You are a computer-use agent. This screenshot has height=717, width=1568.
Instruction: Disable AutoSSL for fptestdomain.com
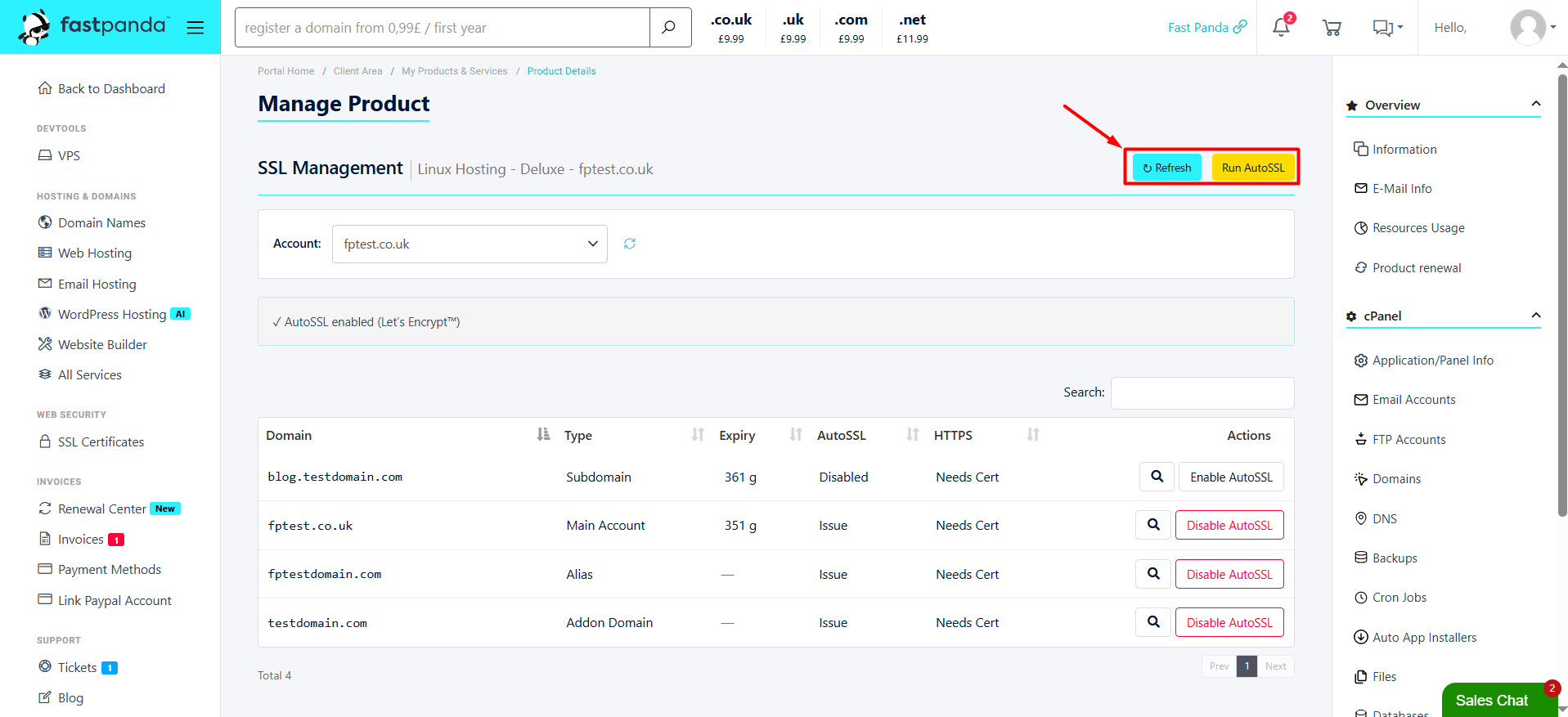click(x=1229, y=574)
